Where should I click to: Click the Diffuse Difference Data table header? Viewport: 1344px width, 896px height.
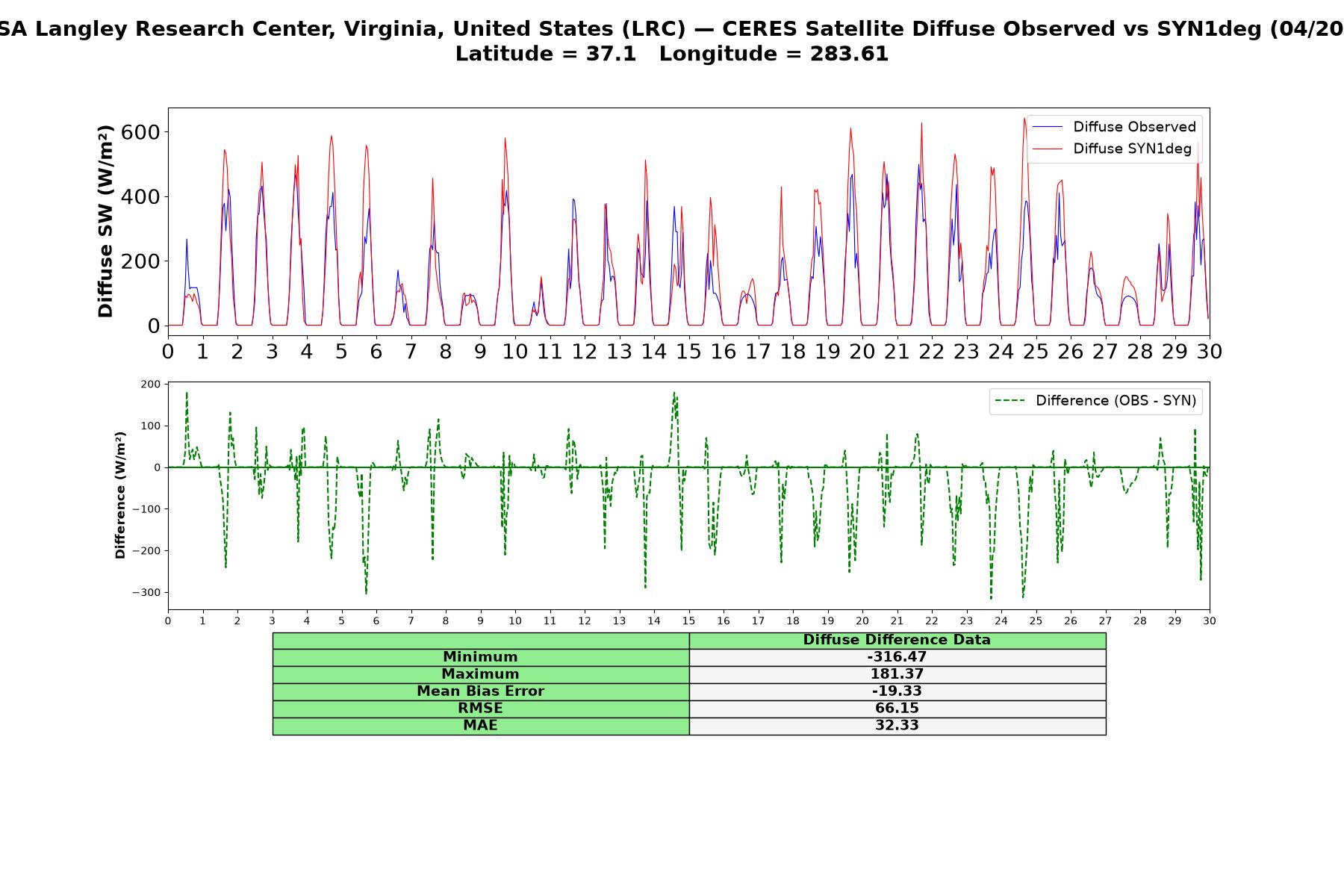pyautogui.click(x=897, y=640)
